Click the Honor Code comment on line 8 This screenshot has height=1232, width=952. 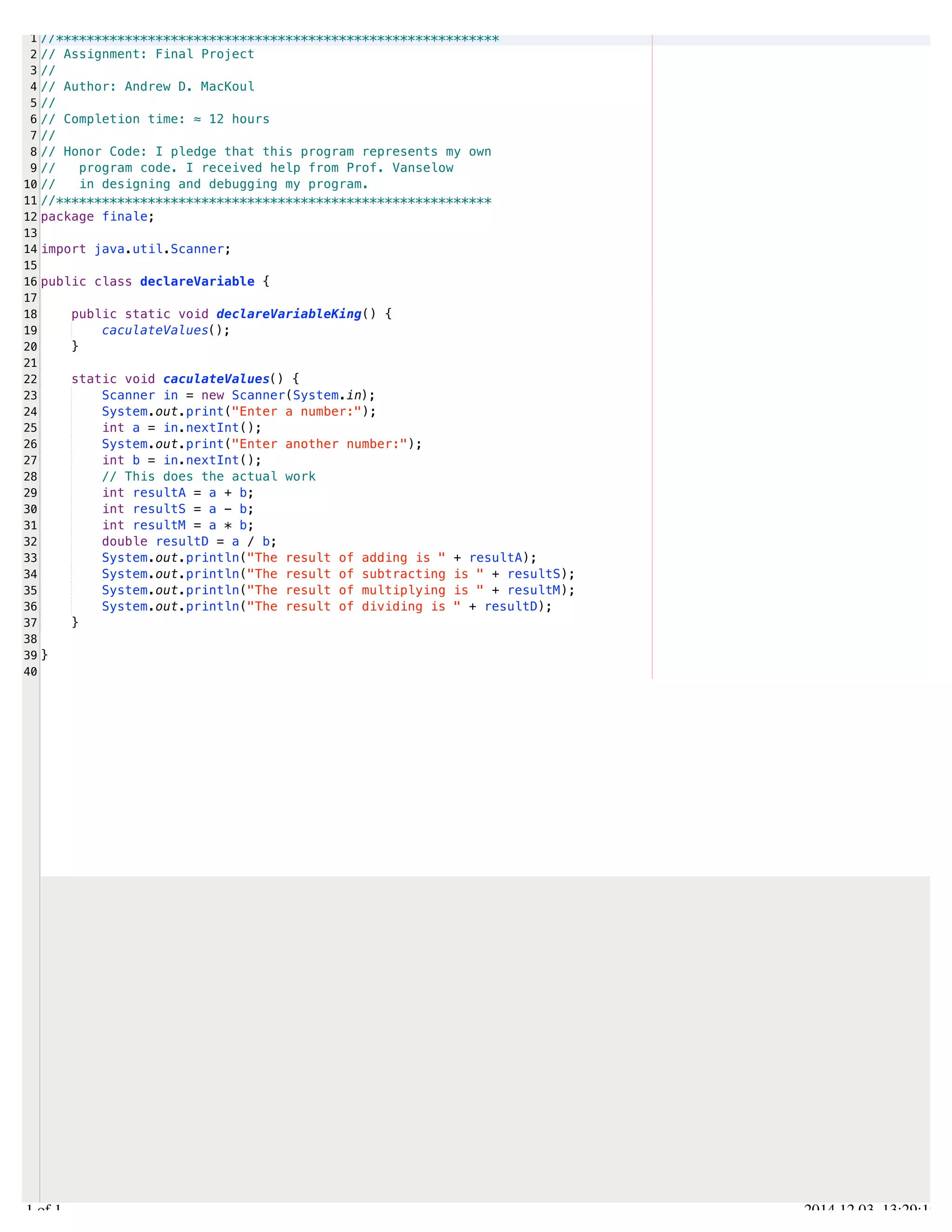coord(266,152)
